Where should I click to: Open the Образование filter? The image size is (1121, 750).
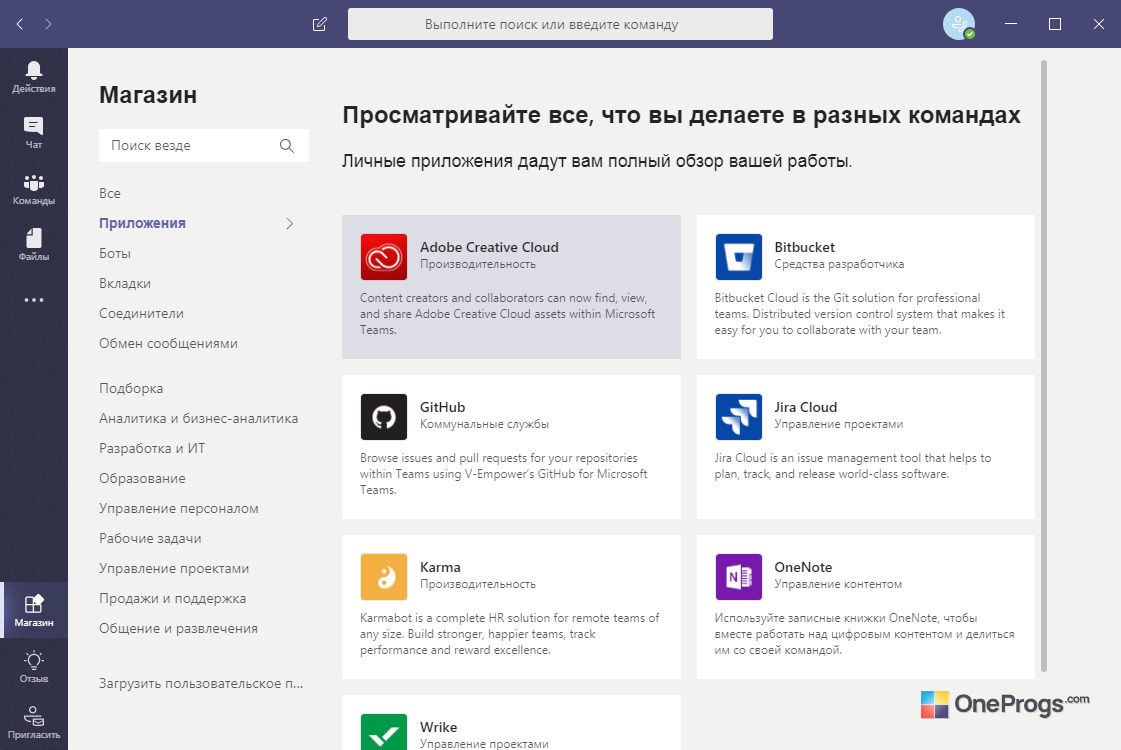click(x=142, y=478)
